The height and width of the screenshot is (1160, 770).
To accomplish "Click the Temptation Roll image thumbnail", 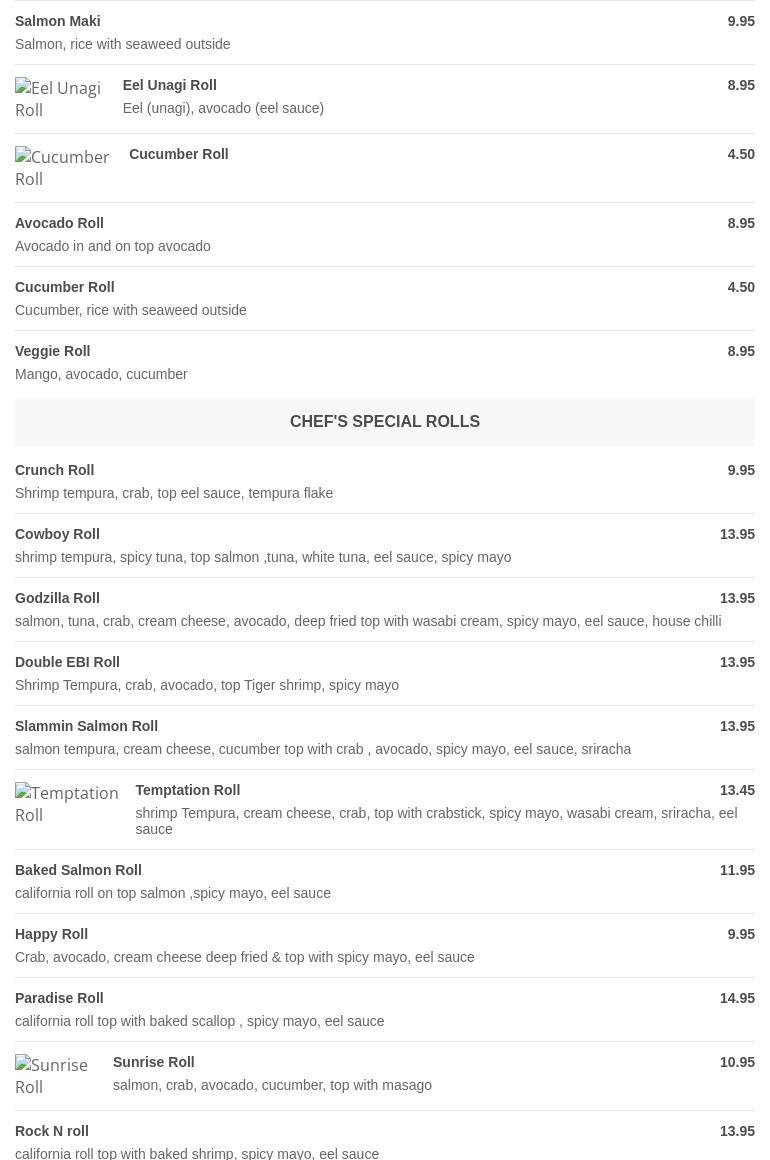I will point(68,804).
